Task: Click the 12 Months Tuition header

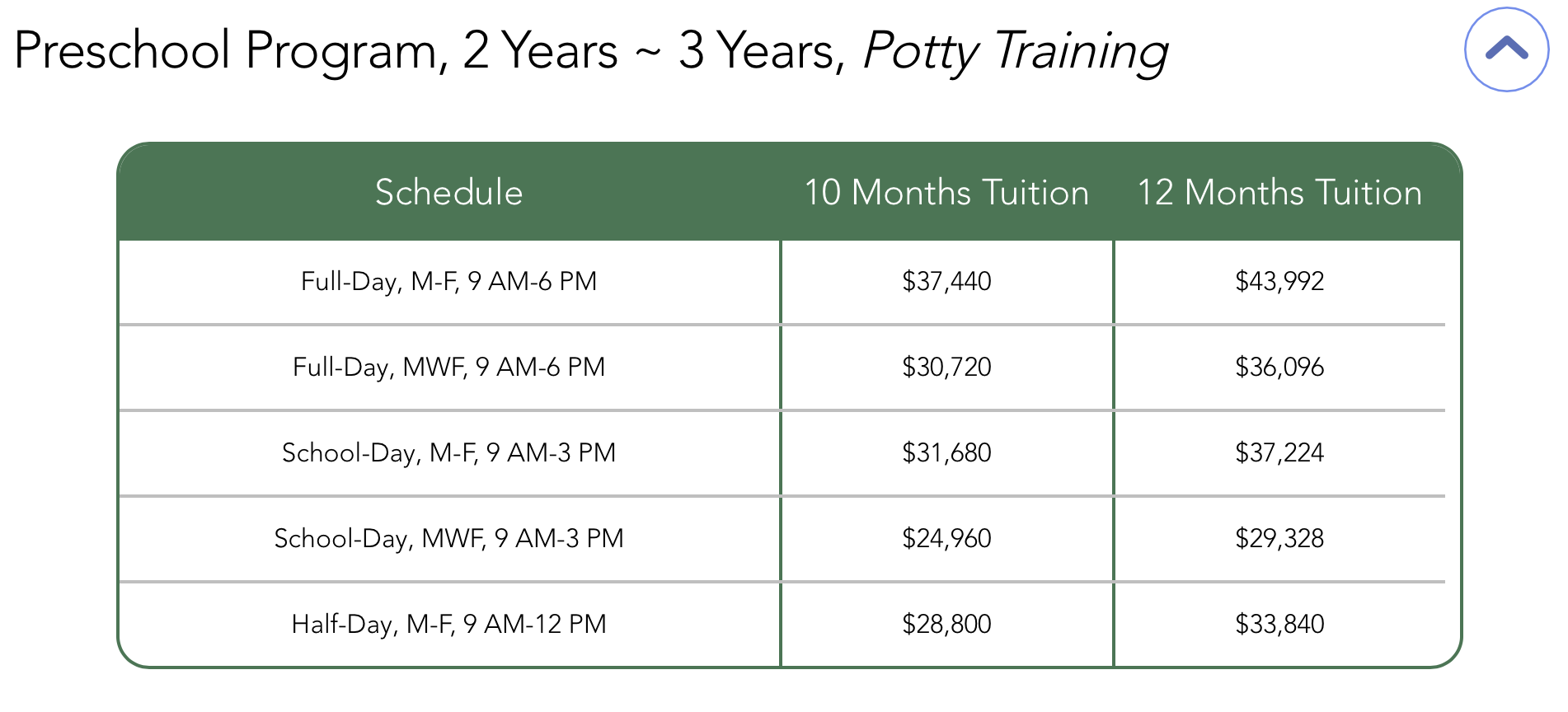Action: point(1279,193)
